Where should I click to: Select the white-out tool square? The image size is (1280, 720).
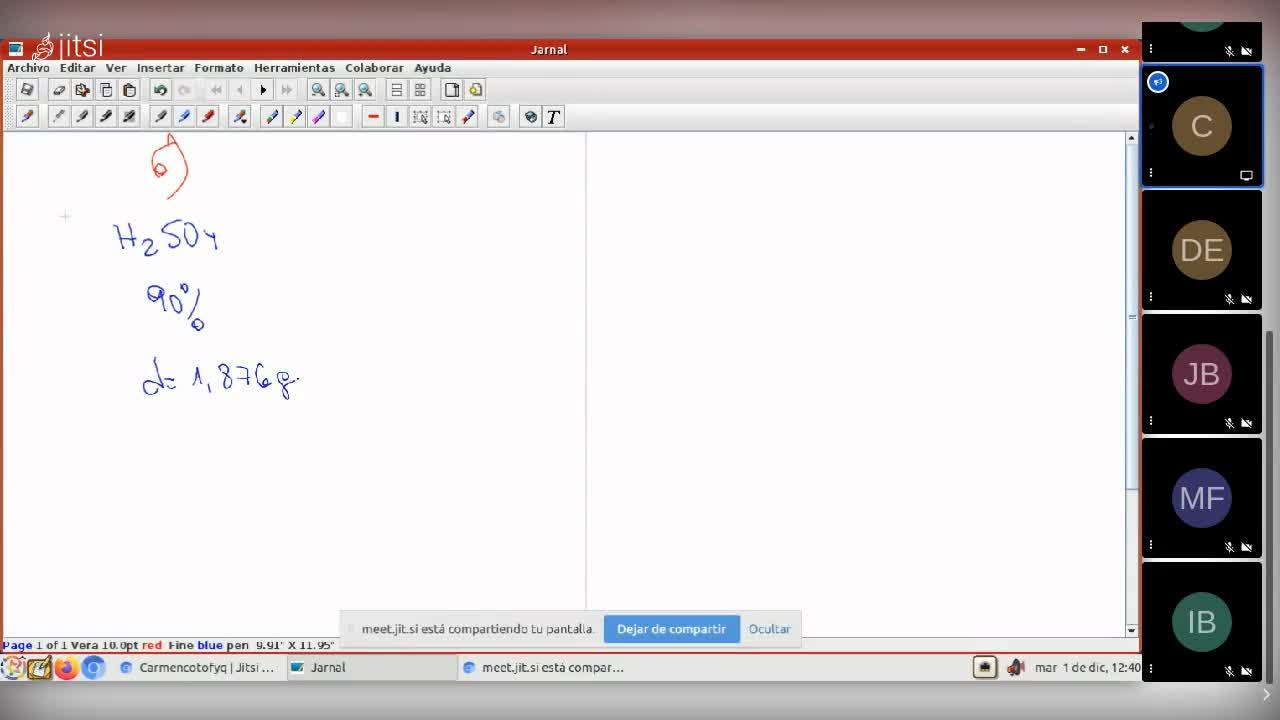[342, 117]
